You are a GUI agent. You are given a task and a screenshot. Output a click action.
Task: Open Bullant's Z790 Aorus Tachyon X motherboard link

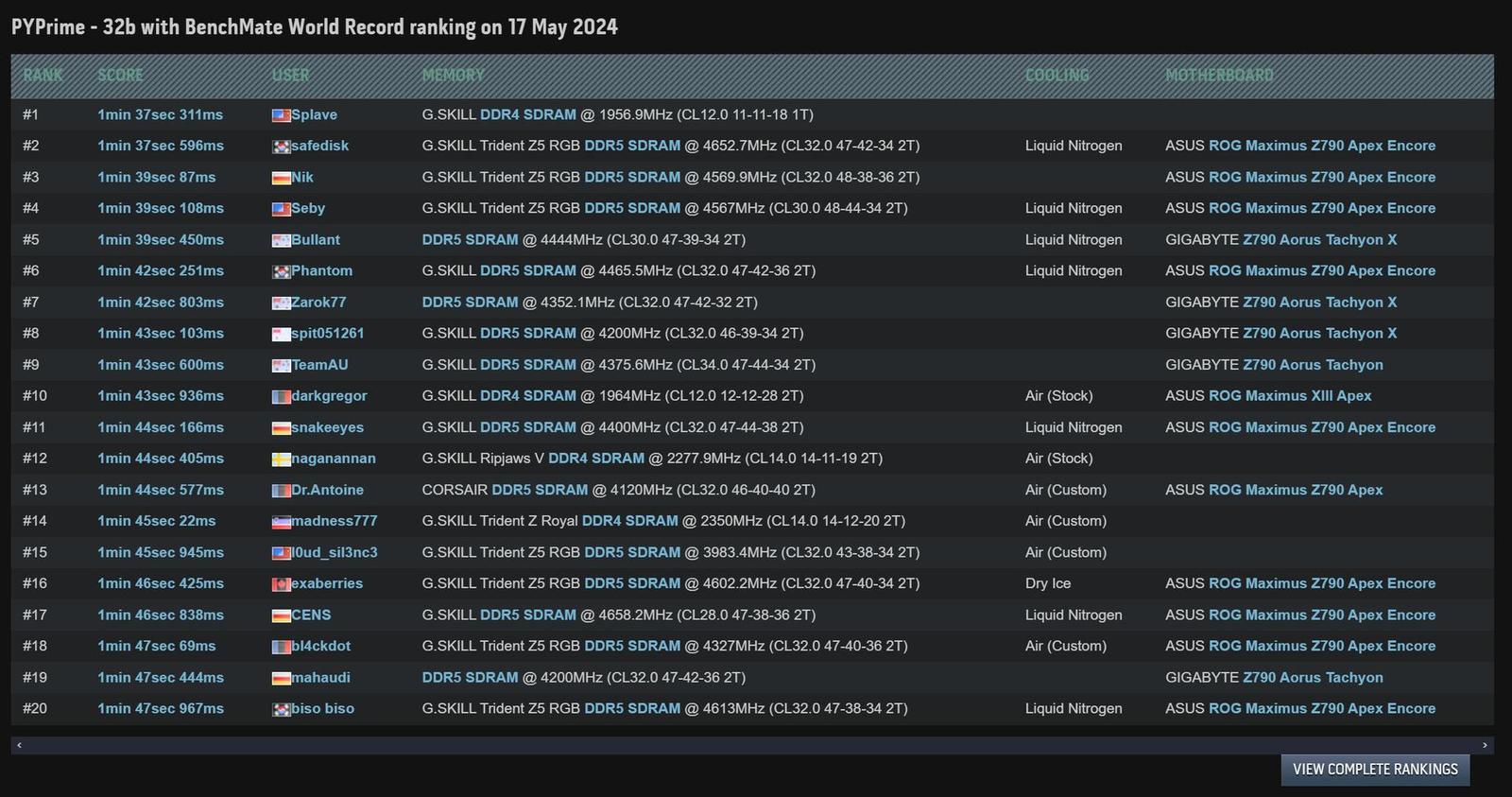1319,239
